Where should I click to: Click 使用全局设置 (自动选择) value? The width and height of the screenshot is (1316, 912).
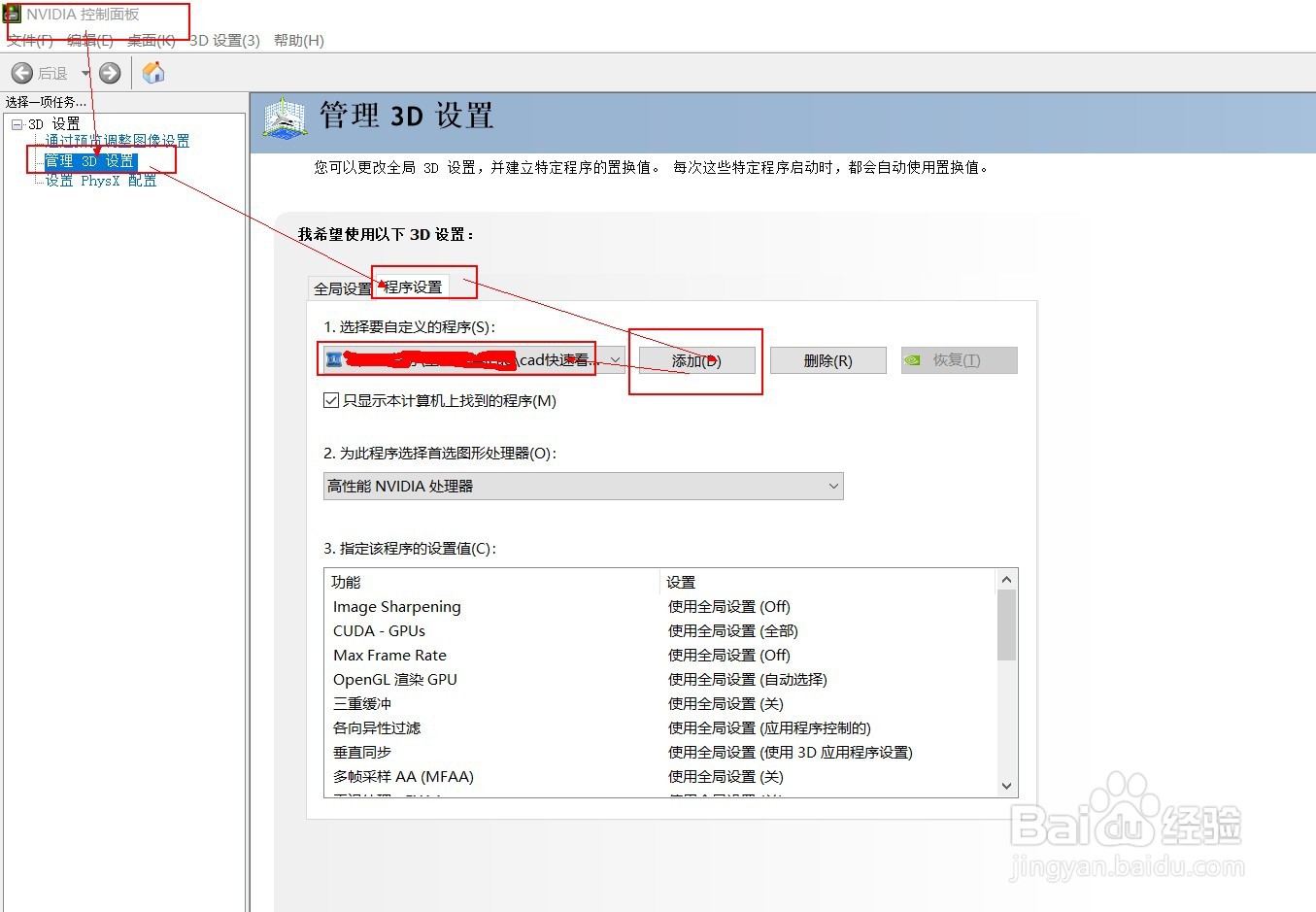pyautogui.click(x=748, y=680)
